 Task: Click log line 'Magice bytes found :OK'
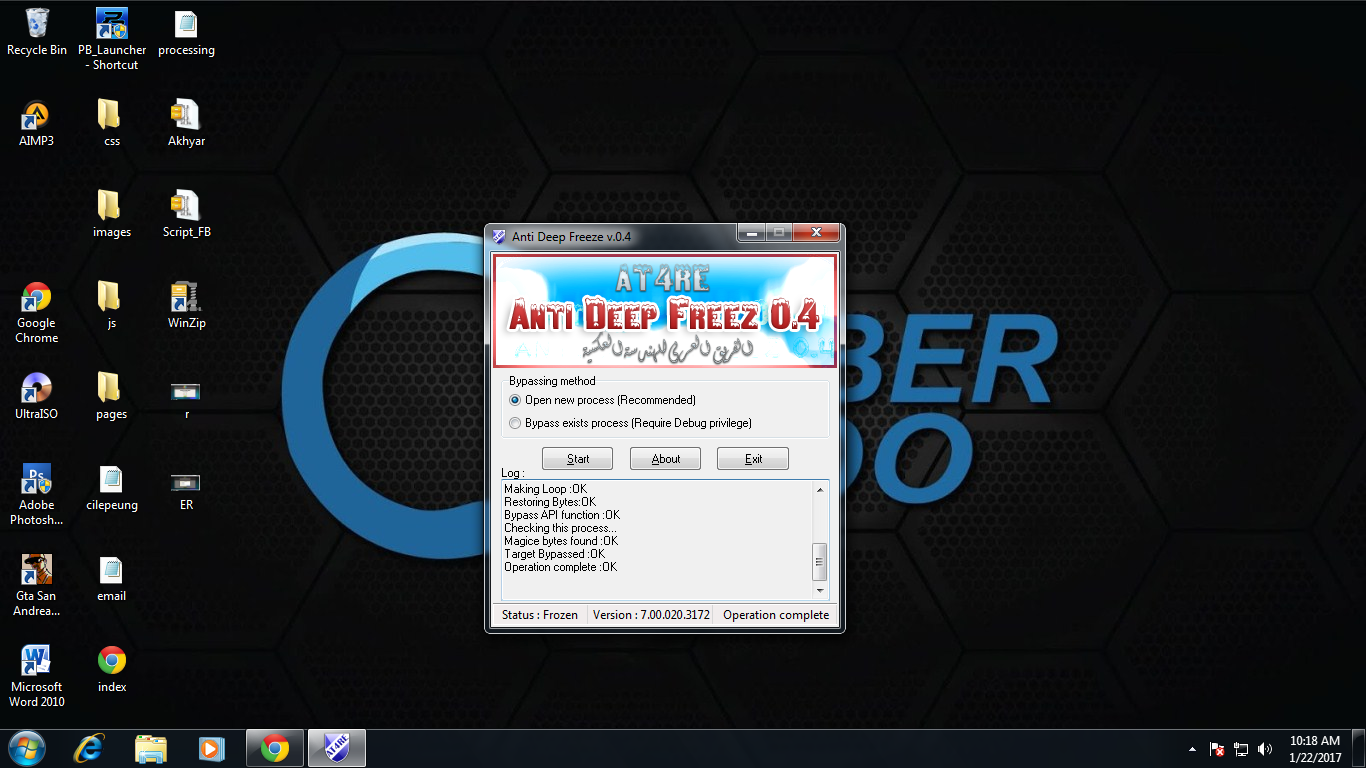pos(561,541)
